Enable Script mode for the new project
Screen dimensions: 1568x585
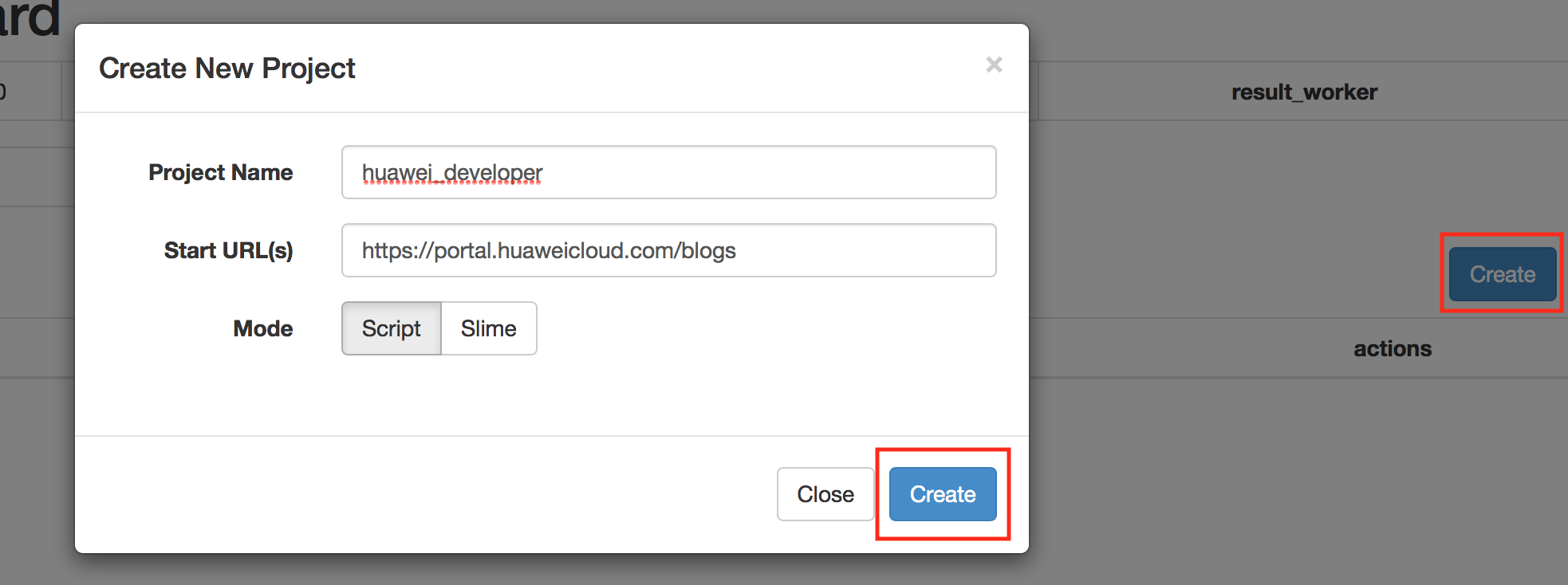click(392, 328)
